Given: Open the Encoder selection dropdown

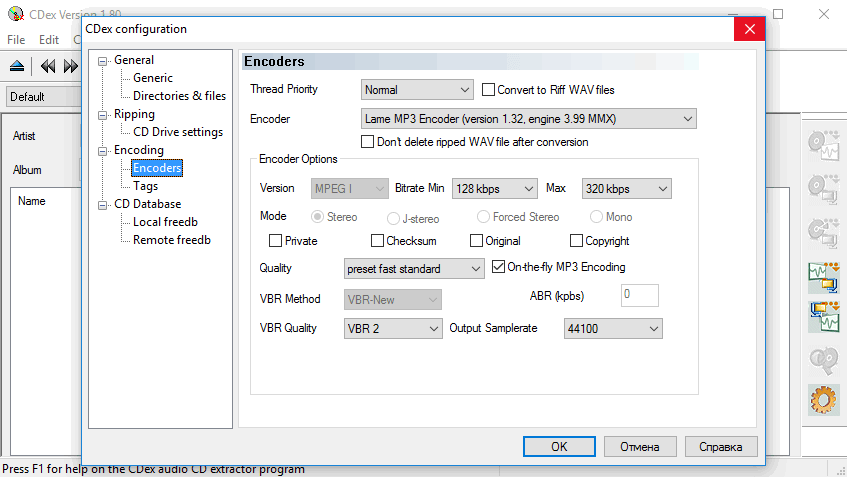Looking at the screenshot, I should pos(528,119).
